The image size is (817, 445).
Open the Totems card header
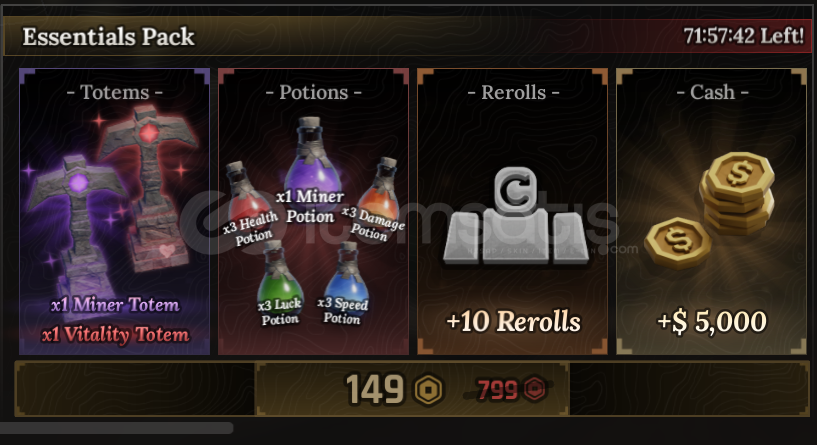(115, 92)
